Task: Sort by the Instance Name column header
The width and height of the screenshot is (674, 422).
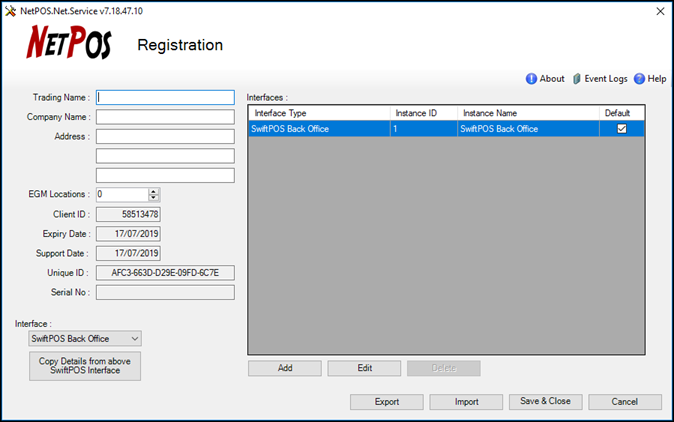Action: coord(528,114)
